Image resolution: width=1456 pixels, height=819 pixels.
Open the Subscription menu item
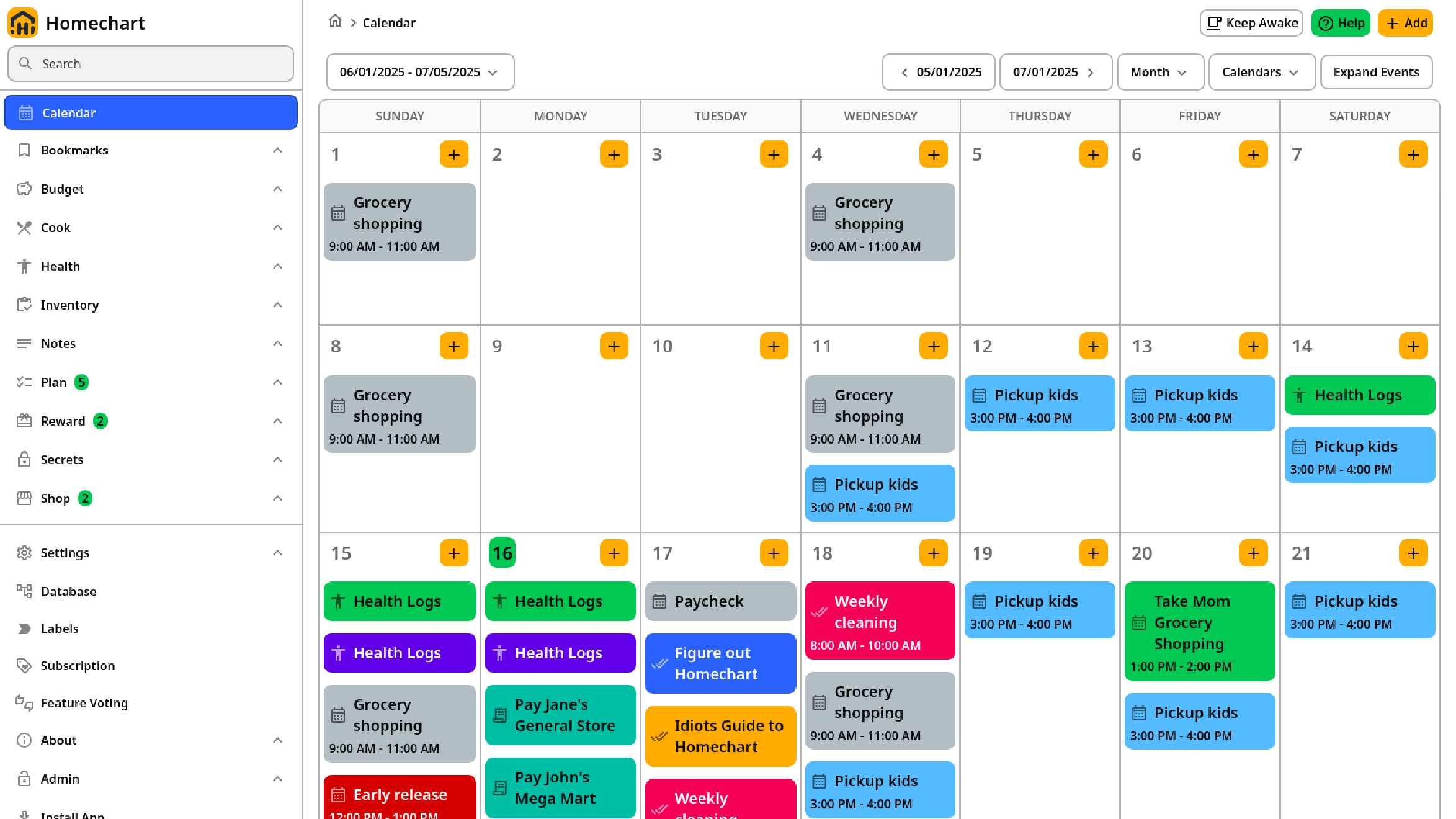point(151,666)
